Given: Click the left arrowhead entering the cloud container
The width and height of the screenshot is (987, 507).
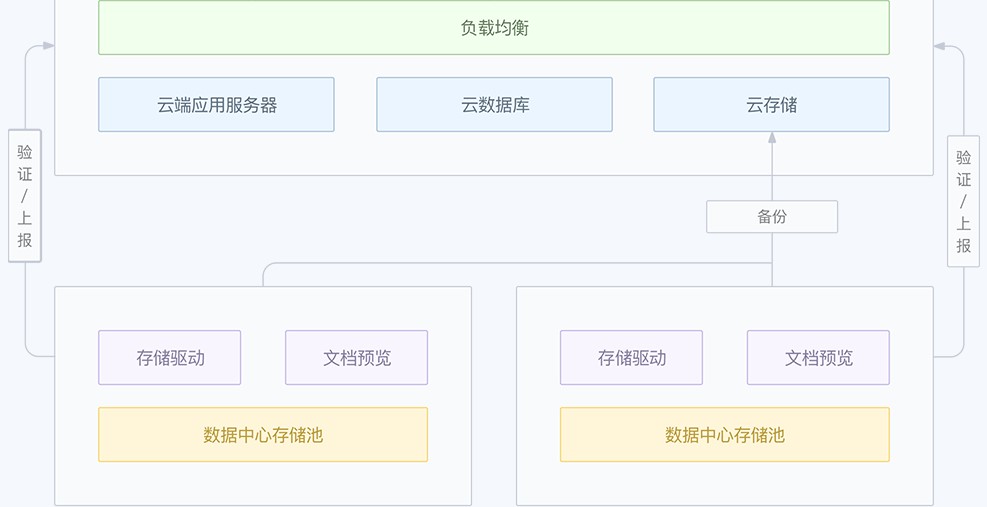Looking at the screenshot, I should [47, 46].
